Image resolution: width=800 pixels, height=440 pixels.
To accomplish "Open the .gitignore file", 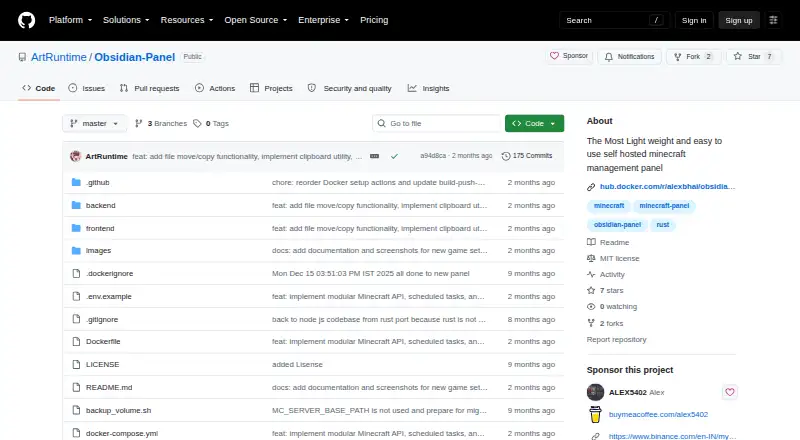I will tap(102, 320).
